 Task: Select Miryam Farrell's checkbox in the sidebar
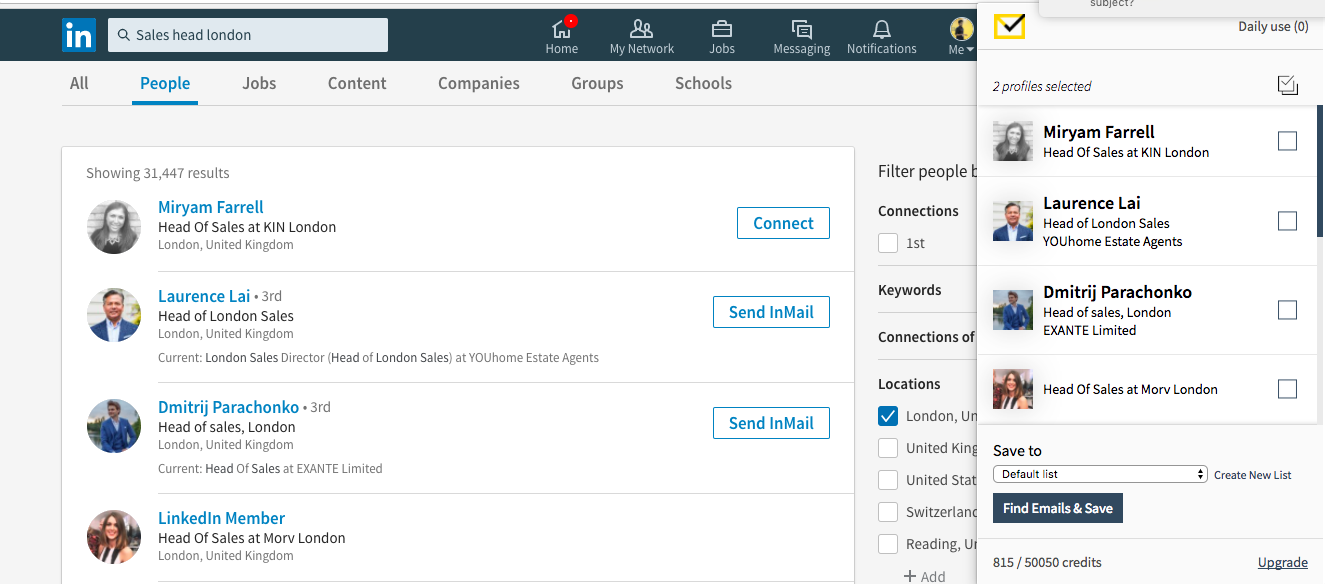click(1287, 141)
